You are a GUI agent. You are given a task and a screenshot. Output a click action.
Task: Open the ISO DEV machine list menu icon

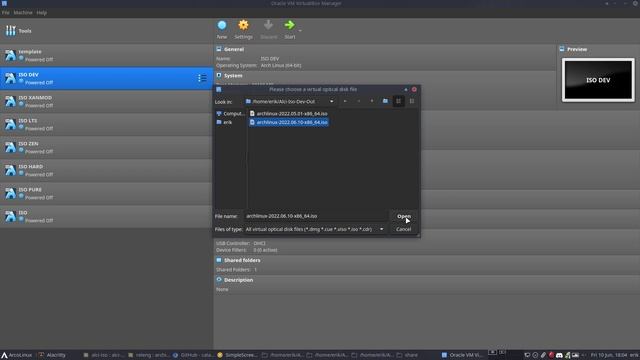[x=202, y=78]
